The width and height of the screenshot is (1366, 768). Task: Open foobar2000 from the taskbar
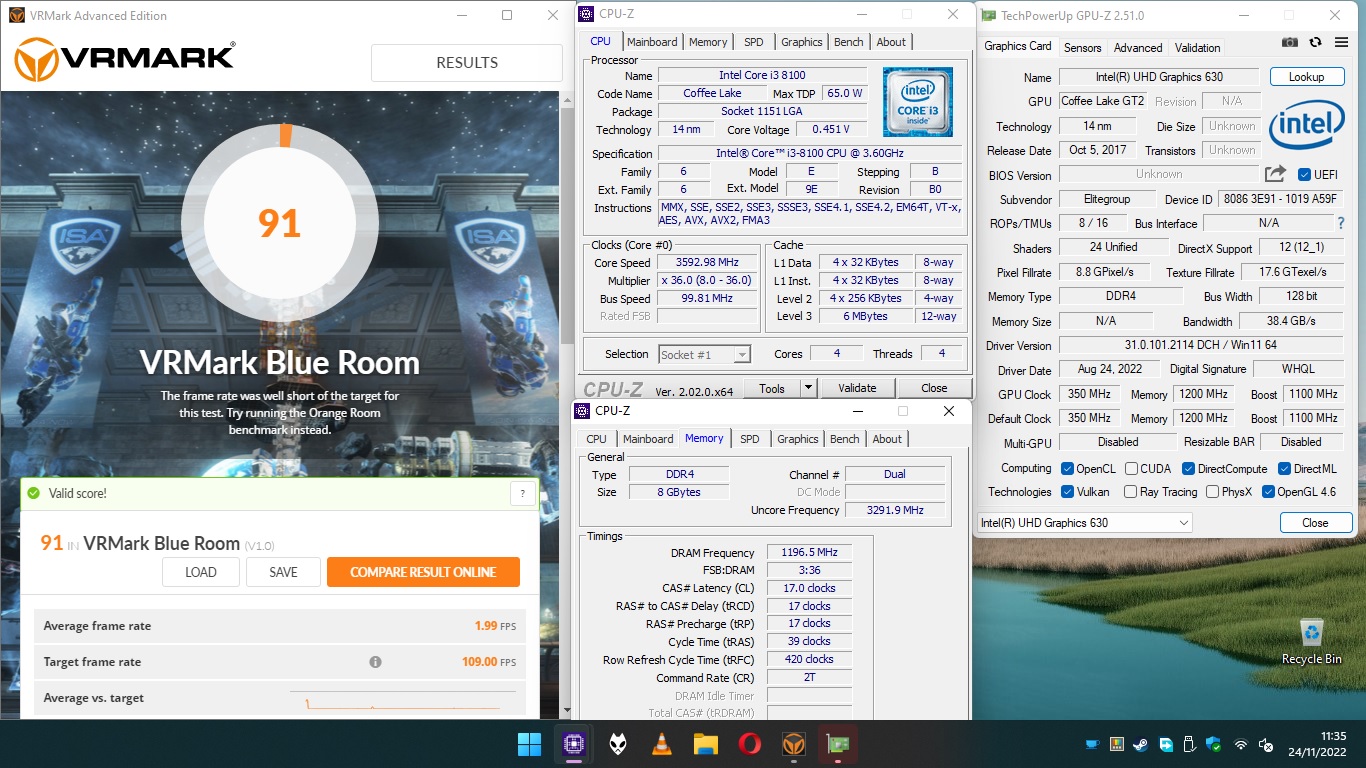(x=617, y=744)
